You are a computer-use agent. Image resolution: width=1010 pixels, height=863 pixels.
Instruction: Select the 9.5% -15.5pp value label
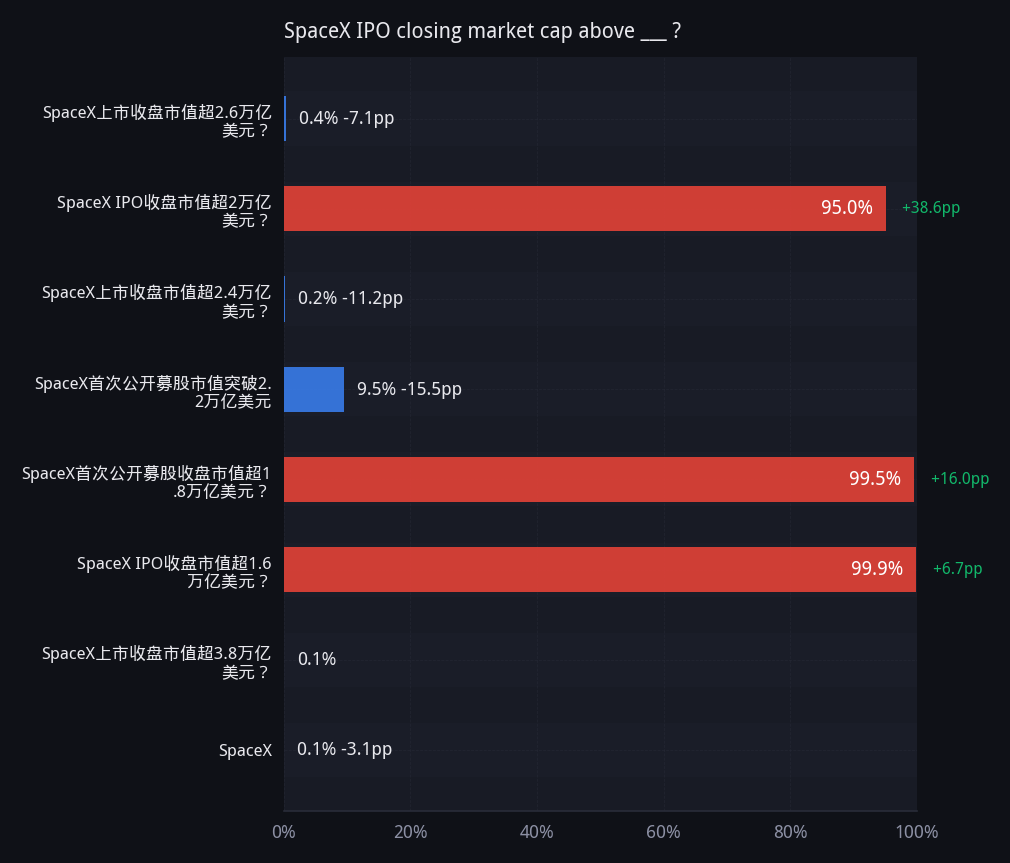410,389
